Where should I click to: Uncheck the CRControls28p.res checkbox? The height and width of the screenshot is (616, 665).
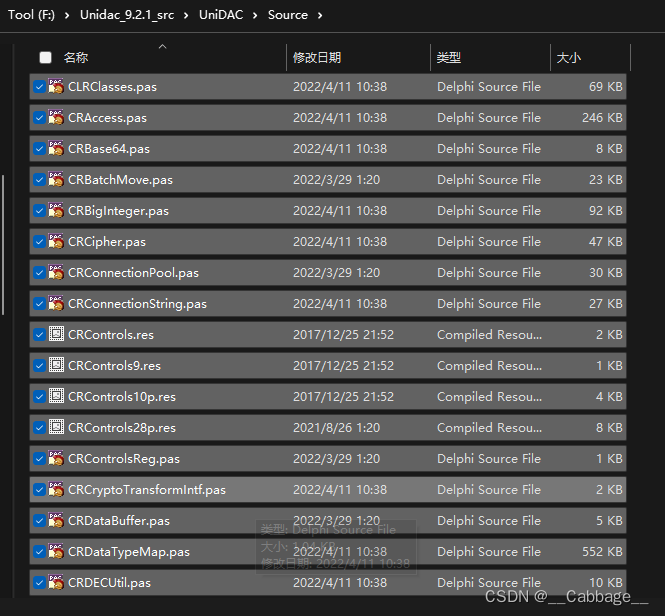39,428
